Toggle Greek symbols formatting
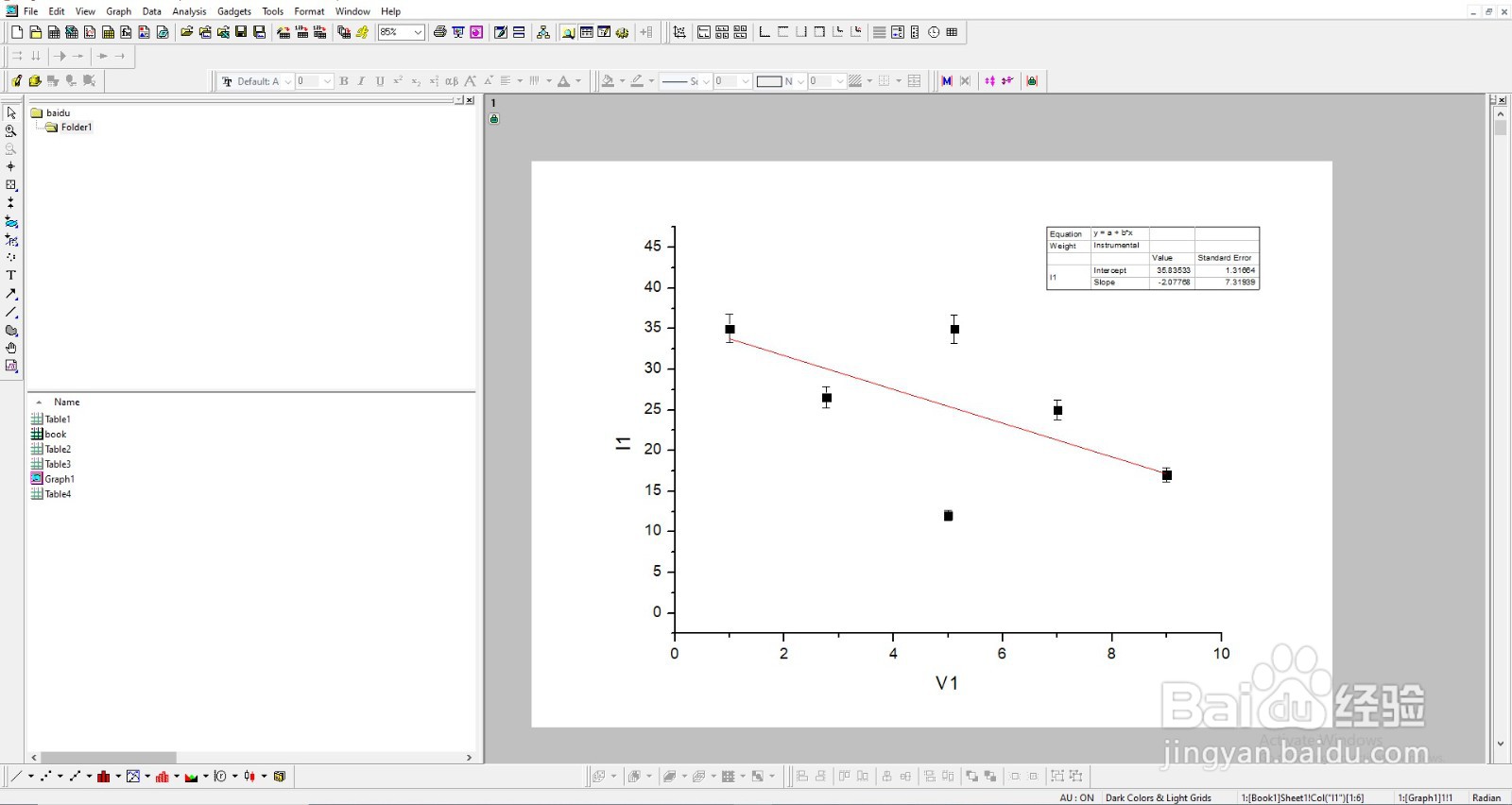1512x805 pixels. click(x=452, y=81)
